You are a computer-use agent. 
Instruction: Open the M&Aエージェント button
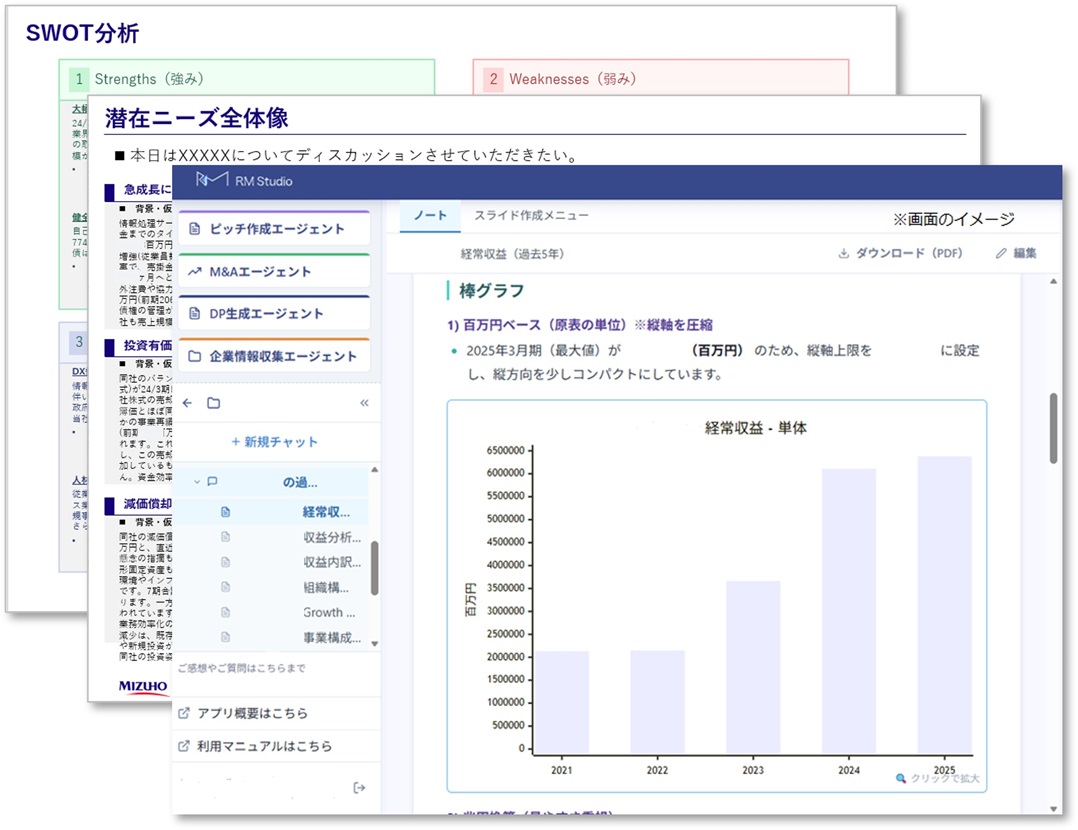(273, 271)
